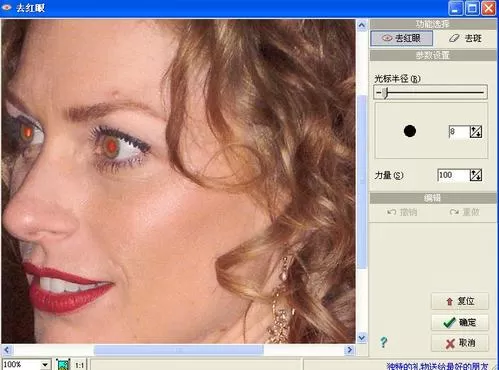The height and width of the screenshot is (370, 499).
Task: Click the eye icon in the title bar
Action: point(6,7)
